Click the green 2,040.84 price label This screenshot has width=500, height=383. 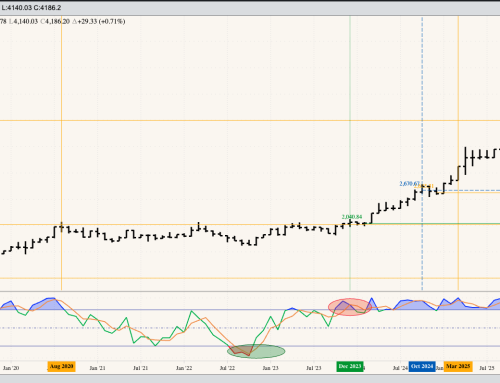(x=352, y=217)
